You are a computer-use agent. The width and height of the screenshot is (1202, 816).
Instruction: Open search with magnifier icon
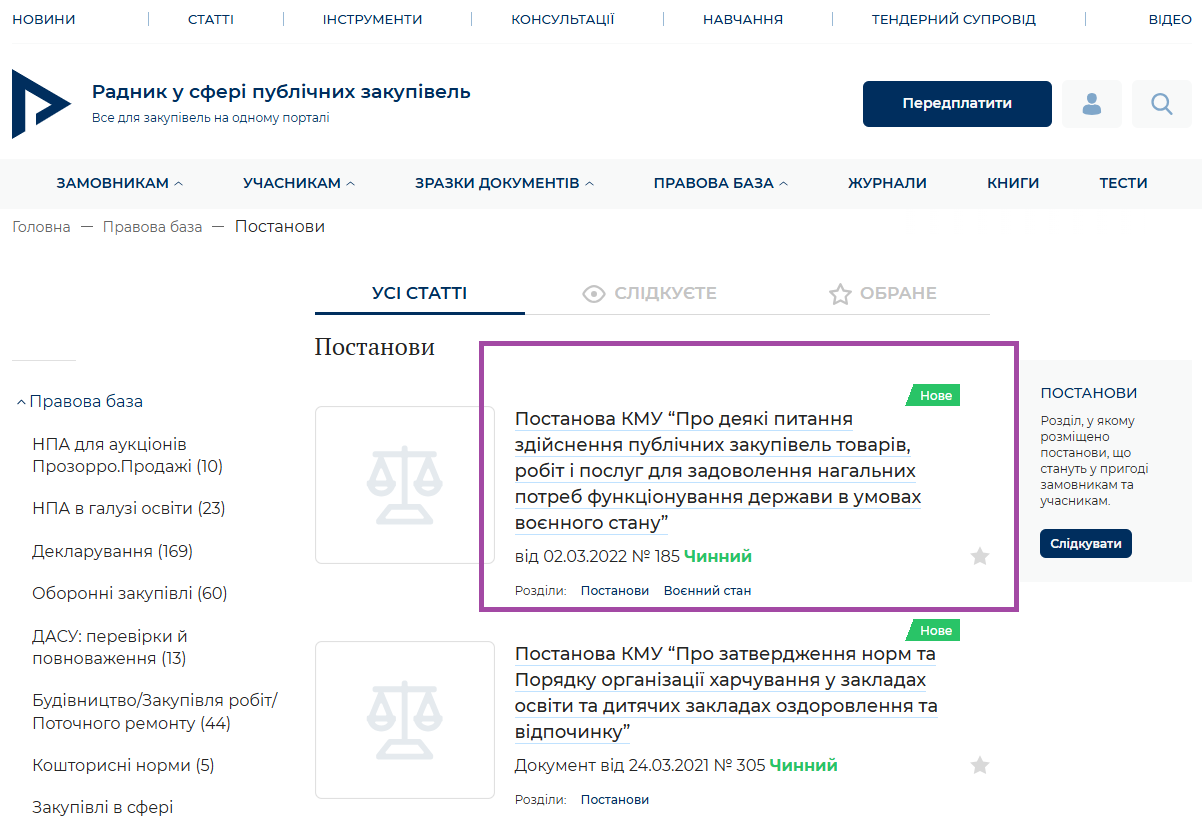pyautogui.click(x=1161, y=104)
